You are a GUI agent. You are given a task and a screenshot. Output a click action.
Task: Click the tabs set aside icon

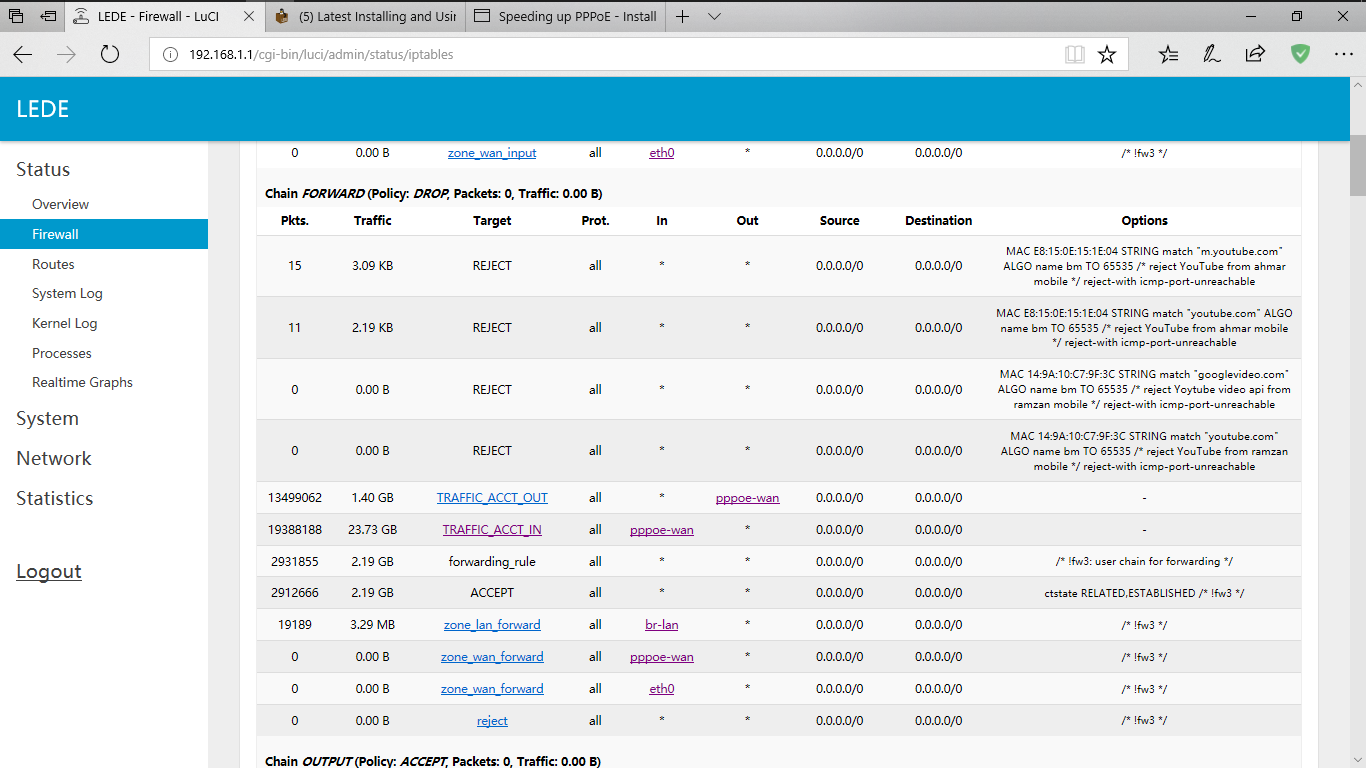click(16, 16)
